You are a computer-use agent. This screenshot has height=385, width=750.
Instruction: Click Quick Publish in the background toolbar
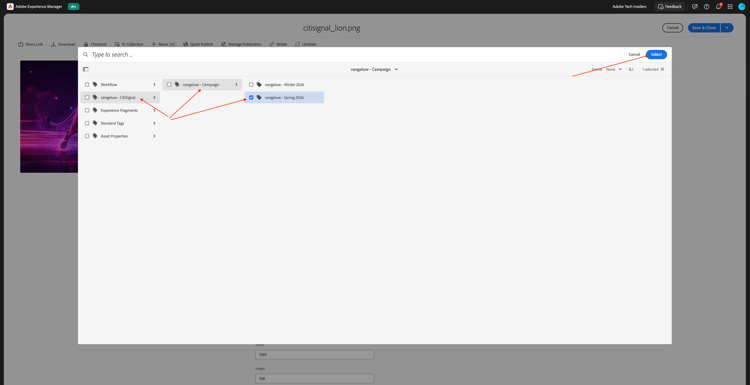(198, 44)
